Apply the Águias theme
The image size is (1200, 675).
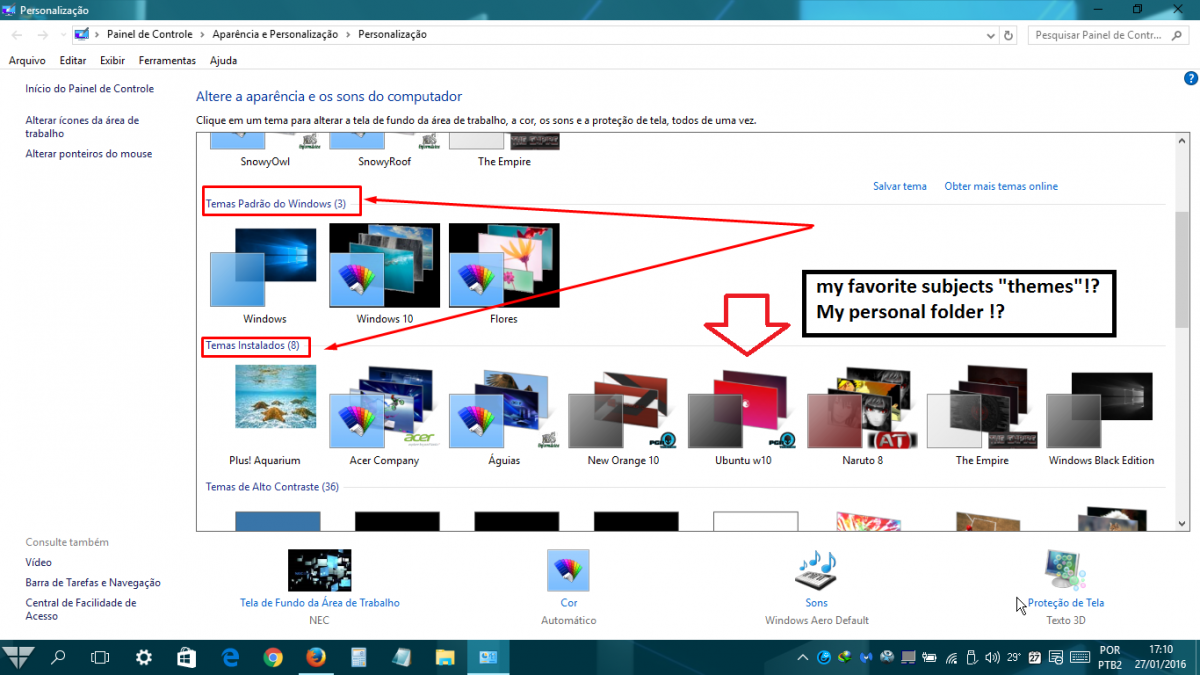pos(504,415)
